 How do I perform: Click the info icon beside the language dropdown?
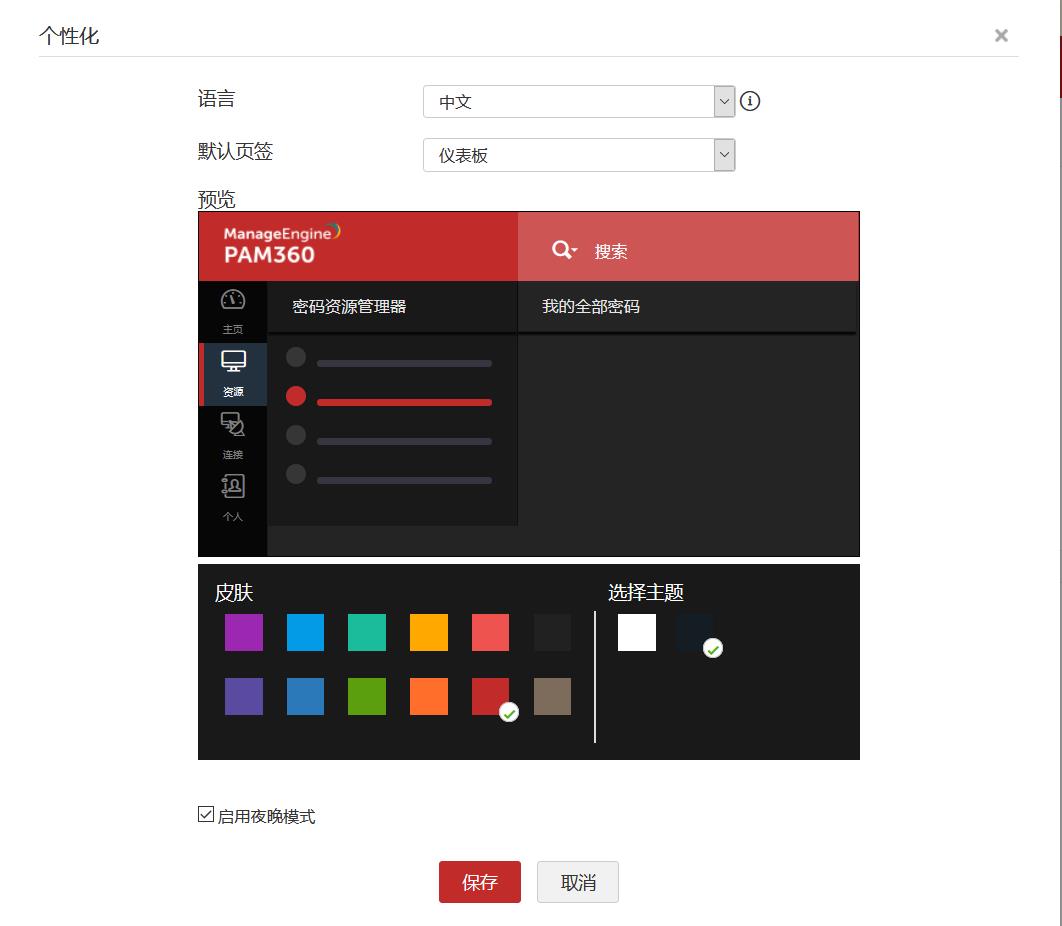click(x=749, y=102)
